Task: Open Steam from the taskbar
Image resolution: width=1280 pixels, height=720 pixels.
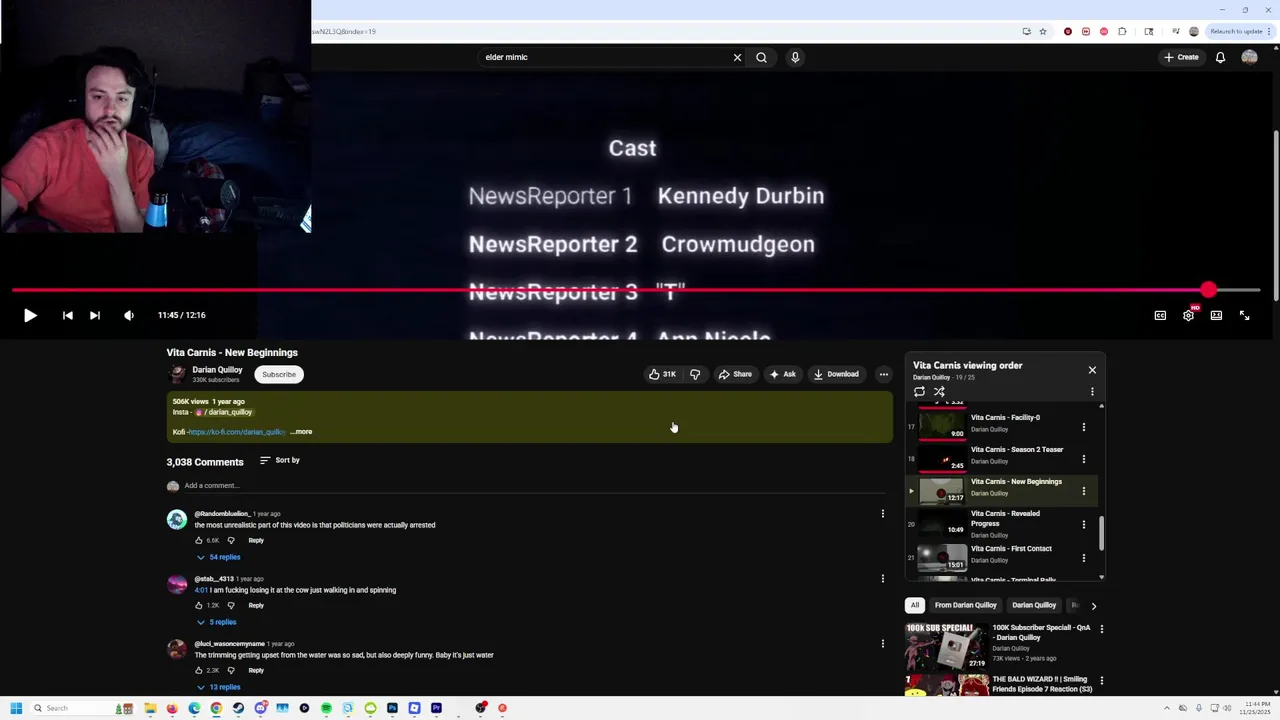Action: click(x=238, y=708)
